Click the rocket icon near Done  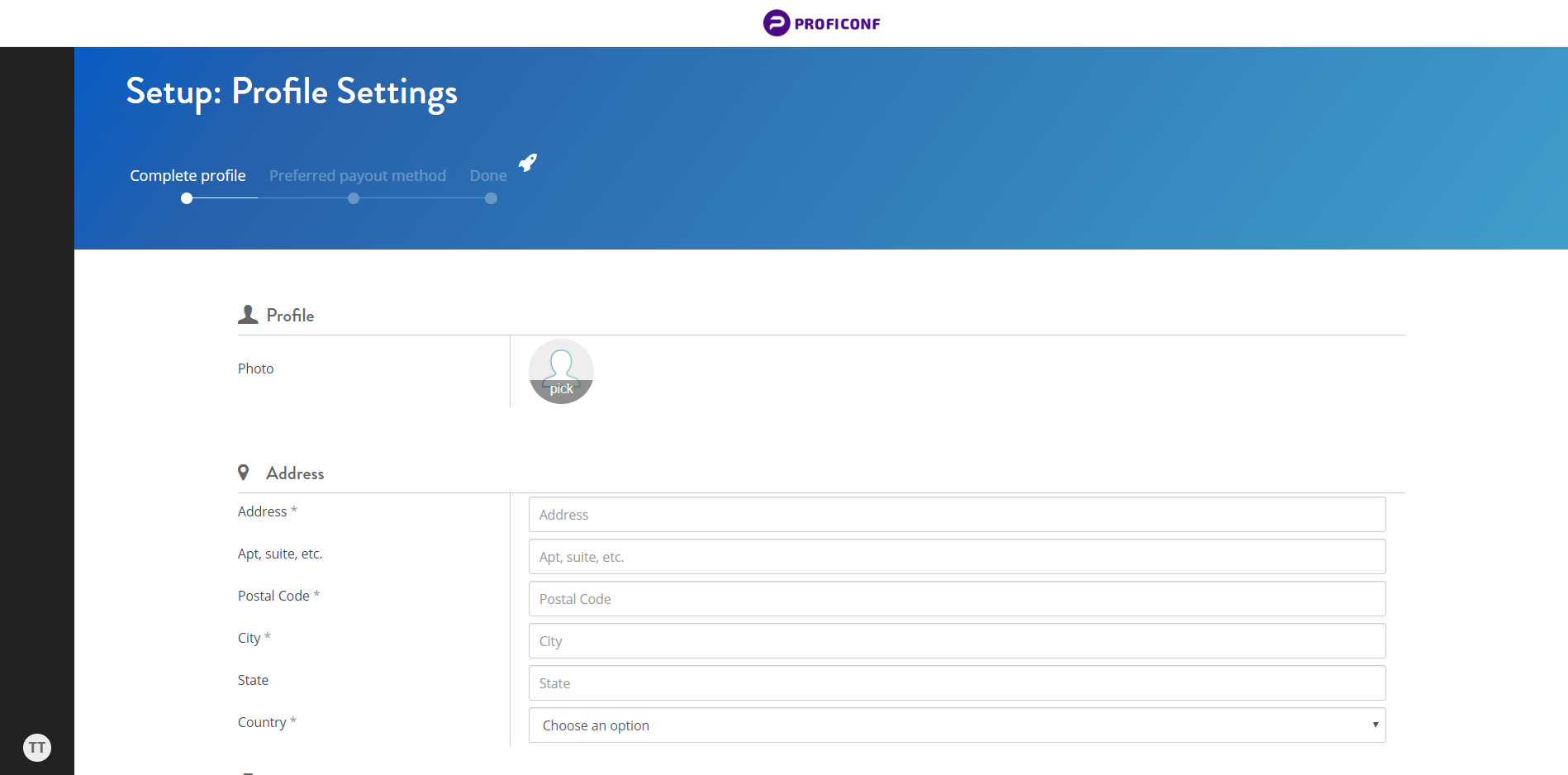point(528,162)
